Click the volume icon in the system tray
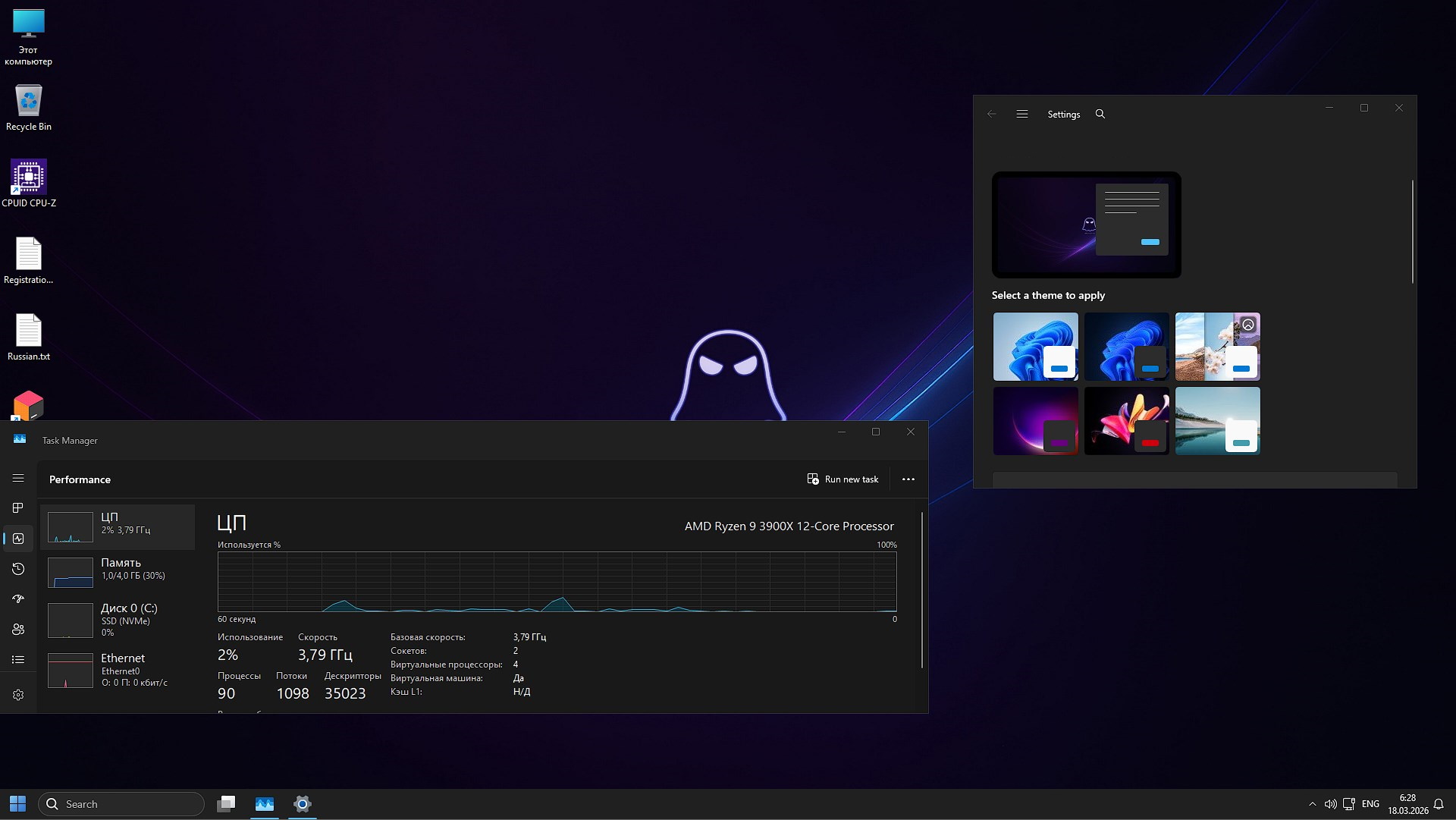This screenshot has width=1456, height=820. pos(1331,804)
